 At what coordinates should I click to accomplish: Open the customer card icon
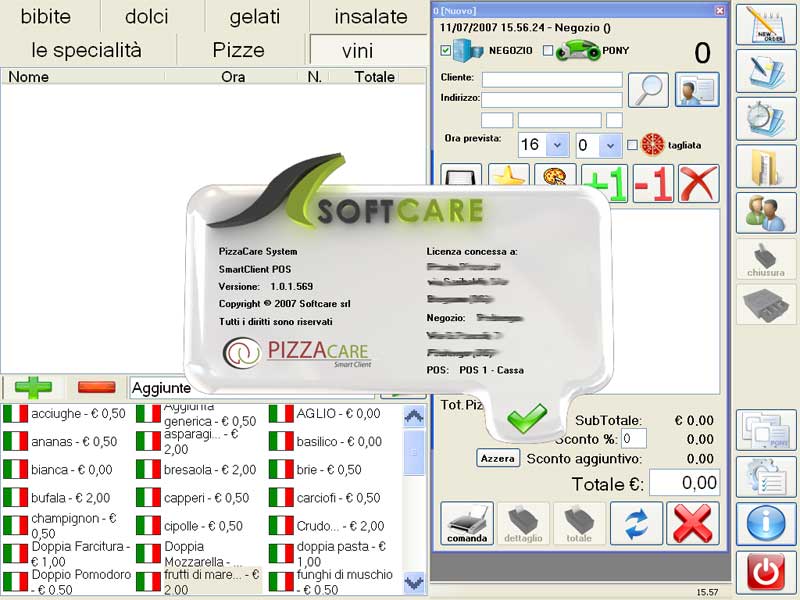point(697,90)
